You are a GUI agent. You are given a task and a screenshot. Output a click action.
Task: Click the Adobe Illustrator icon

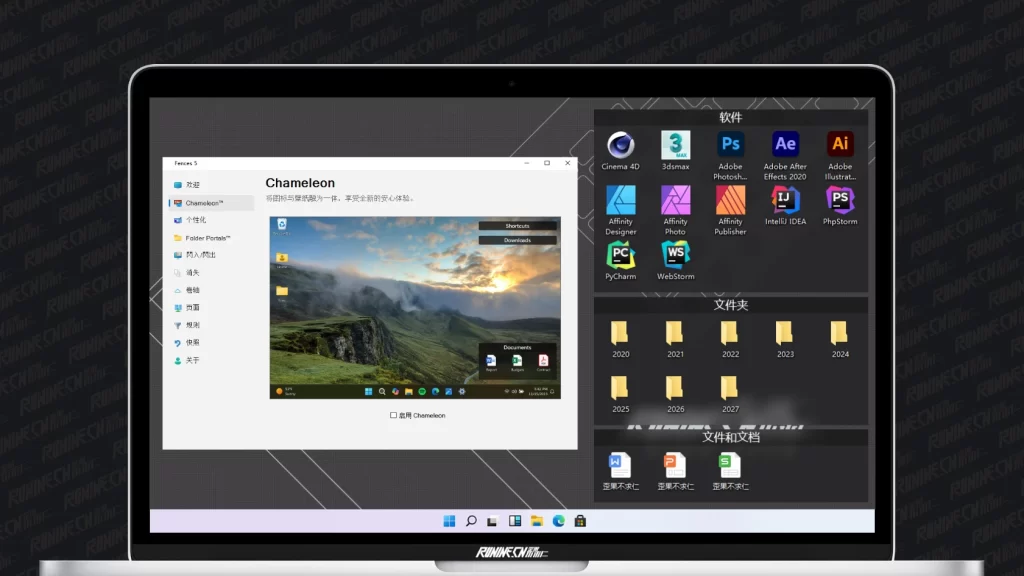coord(840,146)
